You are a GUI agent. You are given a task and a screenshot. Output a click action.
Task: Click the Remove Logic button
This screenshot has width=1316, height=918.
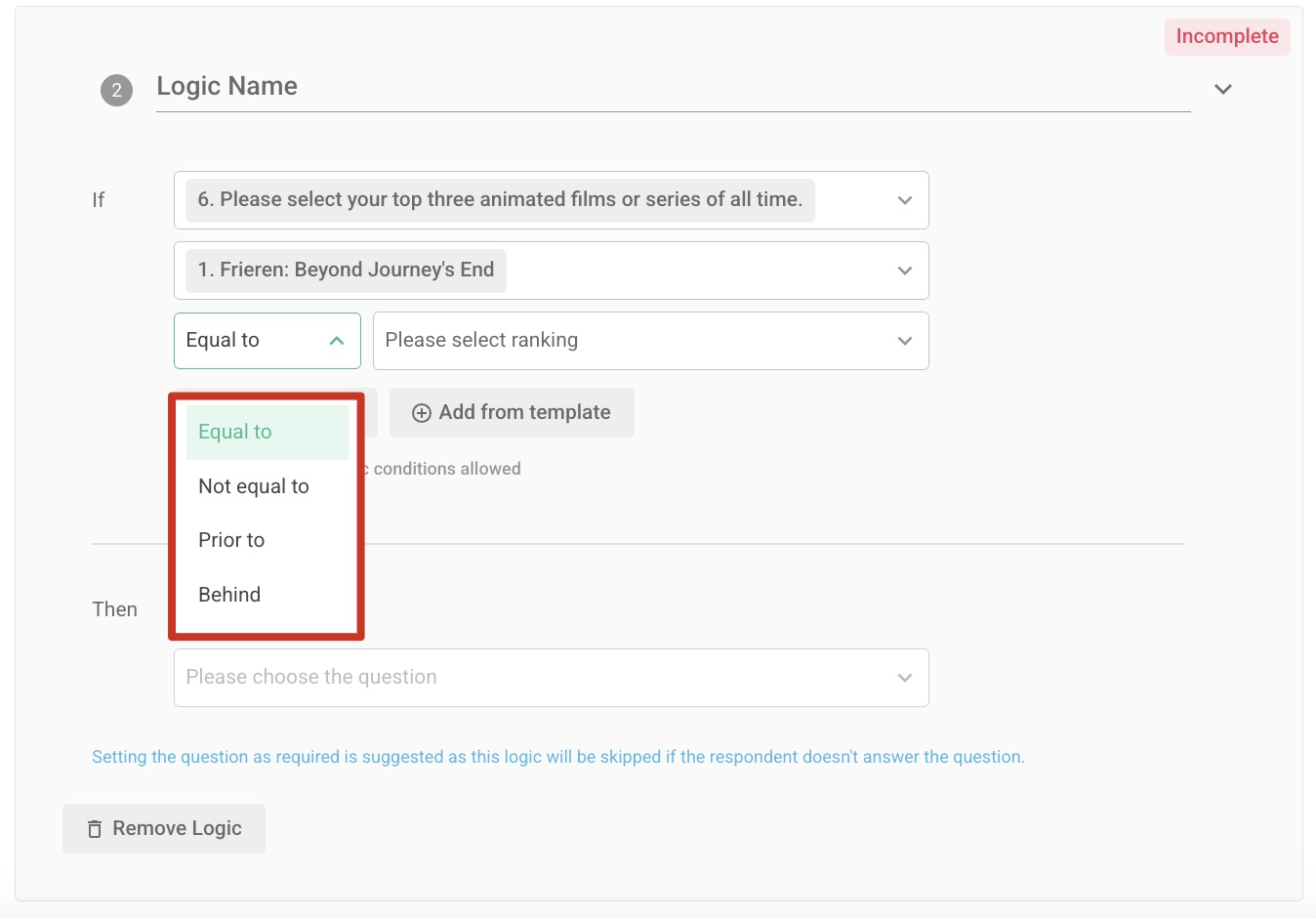coord(163,828)
